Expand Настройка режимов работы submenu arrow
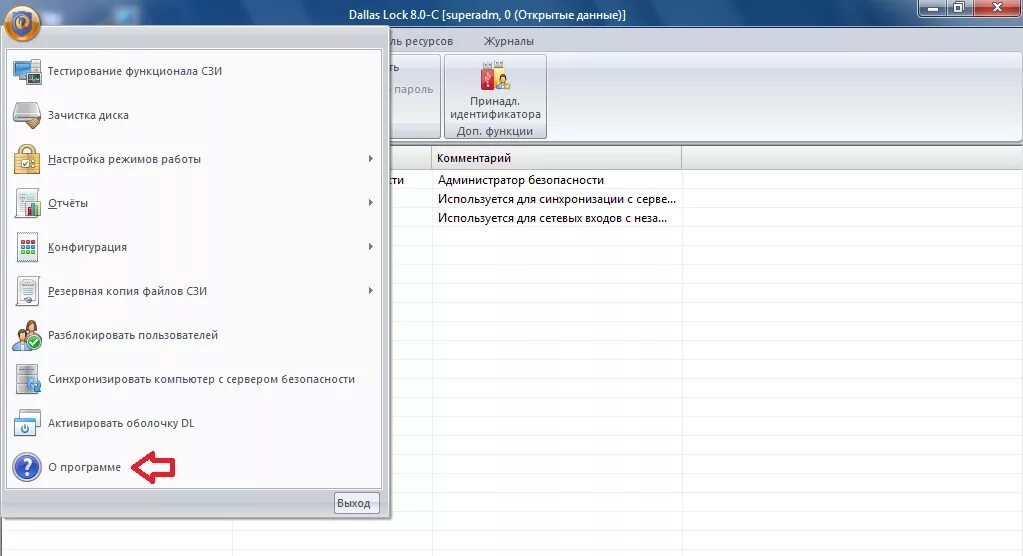 coord(370,159)
